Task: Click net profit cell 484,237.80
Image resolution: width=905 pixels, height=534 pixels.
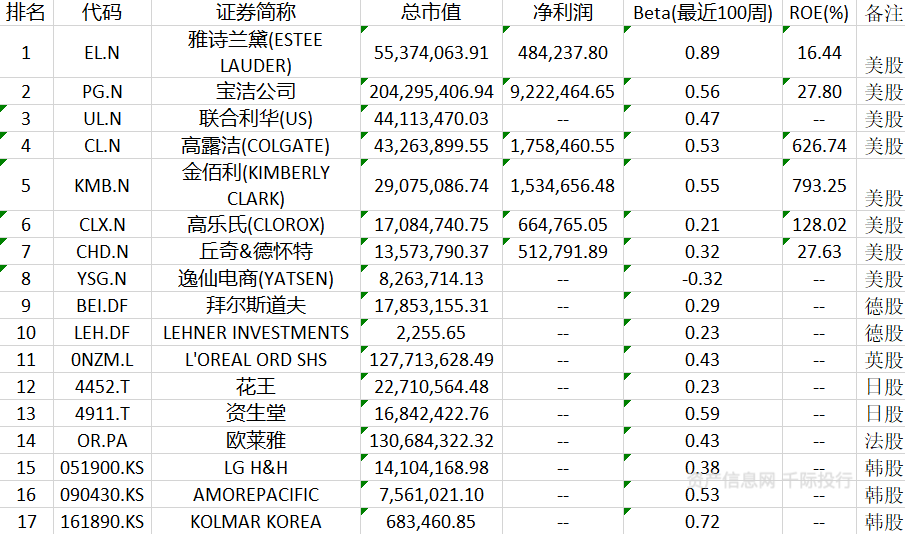Action: click(x=563, y=53)
